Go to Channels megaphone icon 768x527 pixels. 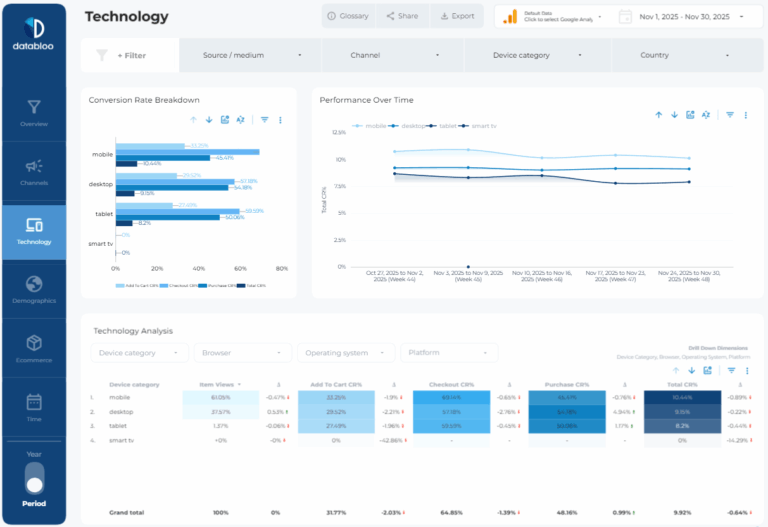click(34, 166)
